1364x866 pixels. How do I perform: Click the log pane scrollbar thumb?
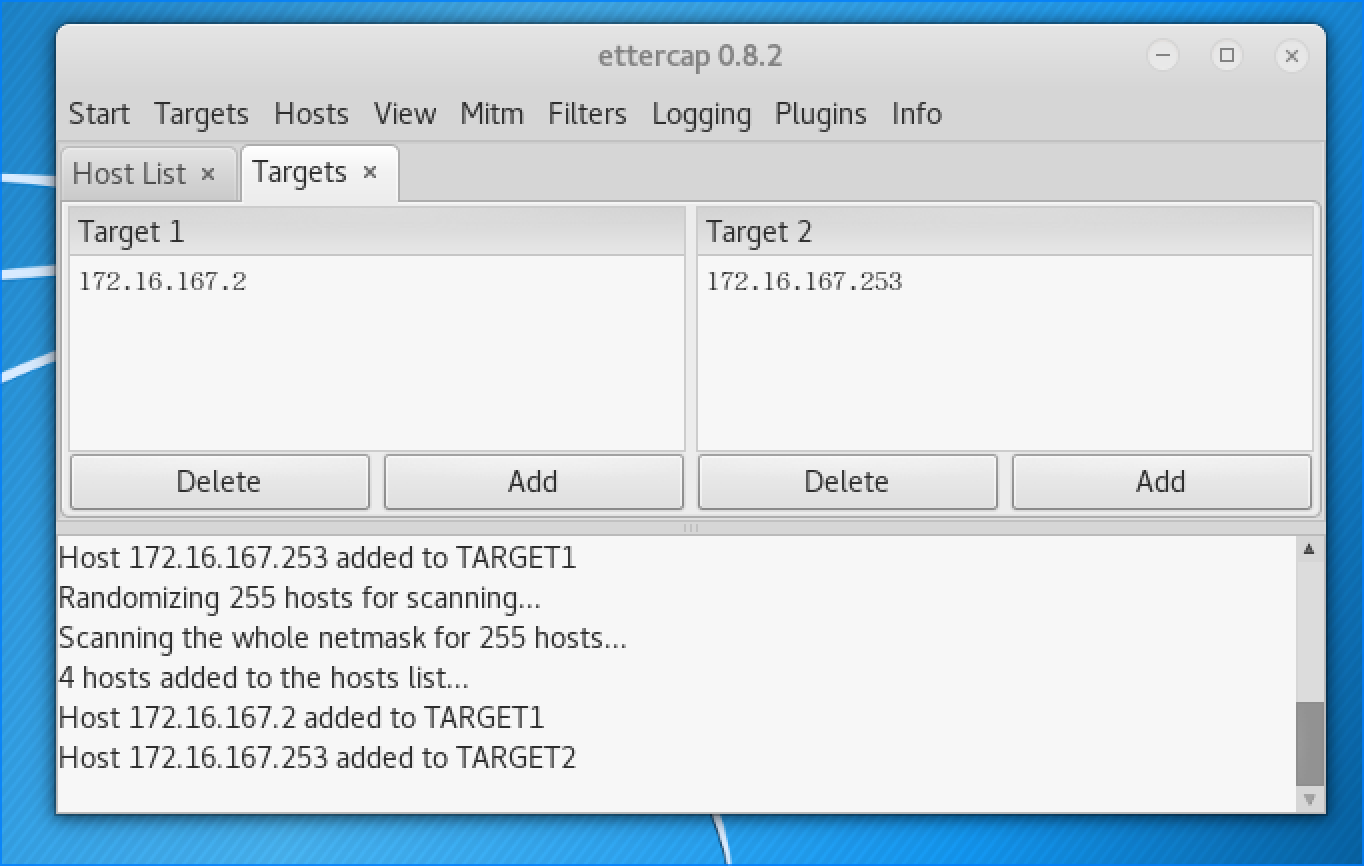click(x=1309, y=743)
